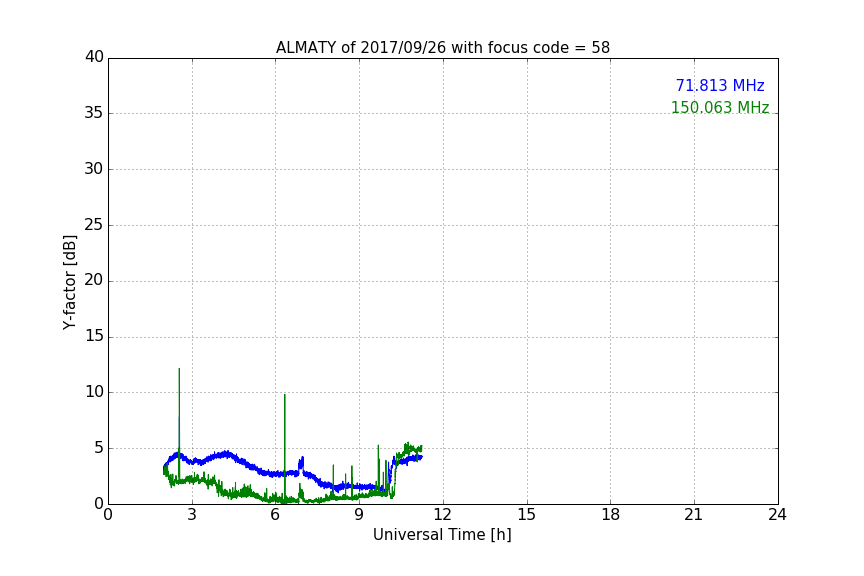Click y-axis tick label '5'
This screenshot has width=864, height=576.
point(99,448)
